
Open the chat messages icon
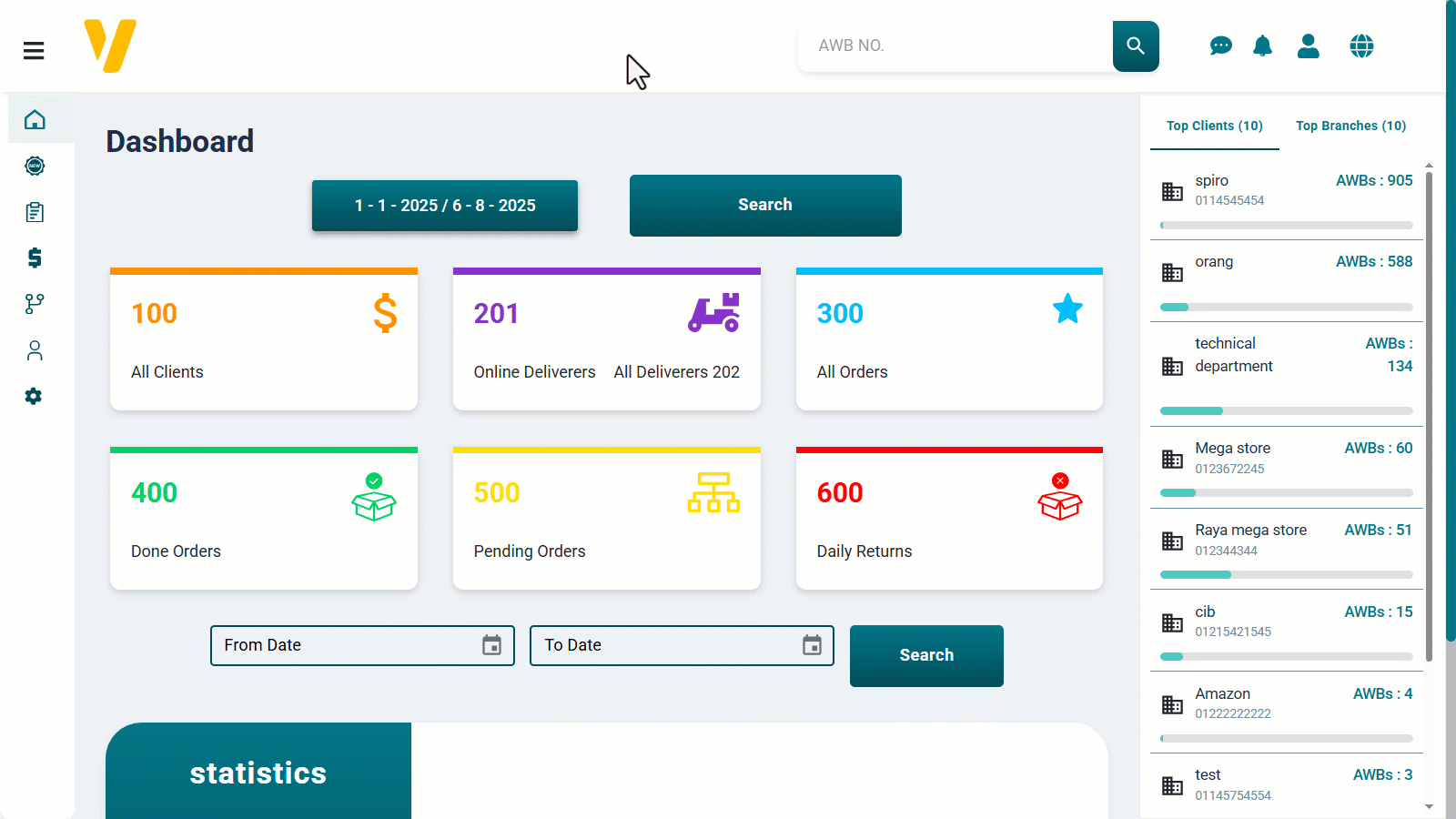click(1220, 46)
